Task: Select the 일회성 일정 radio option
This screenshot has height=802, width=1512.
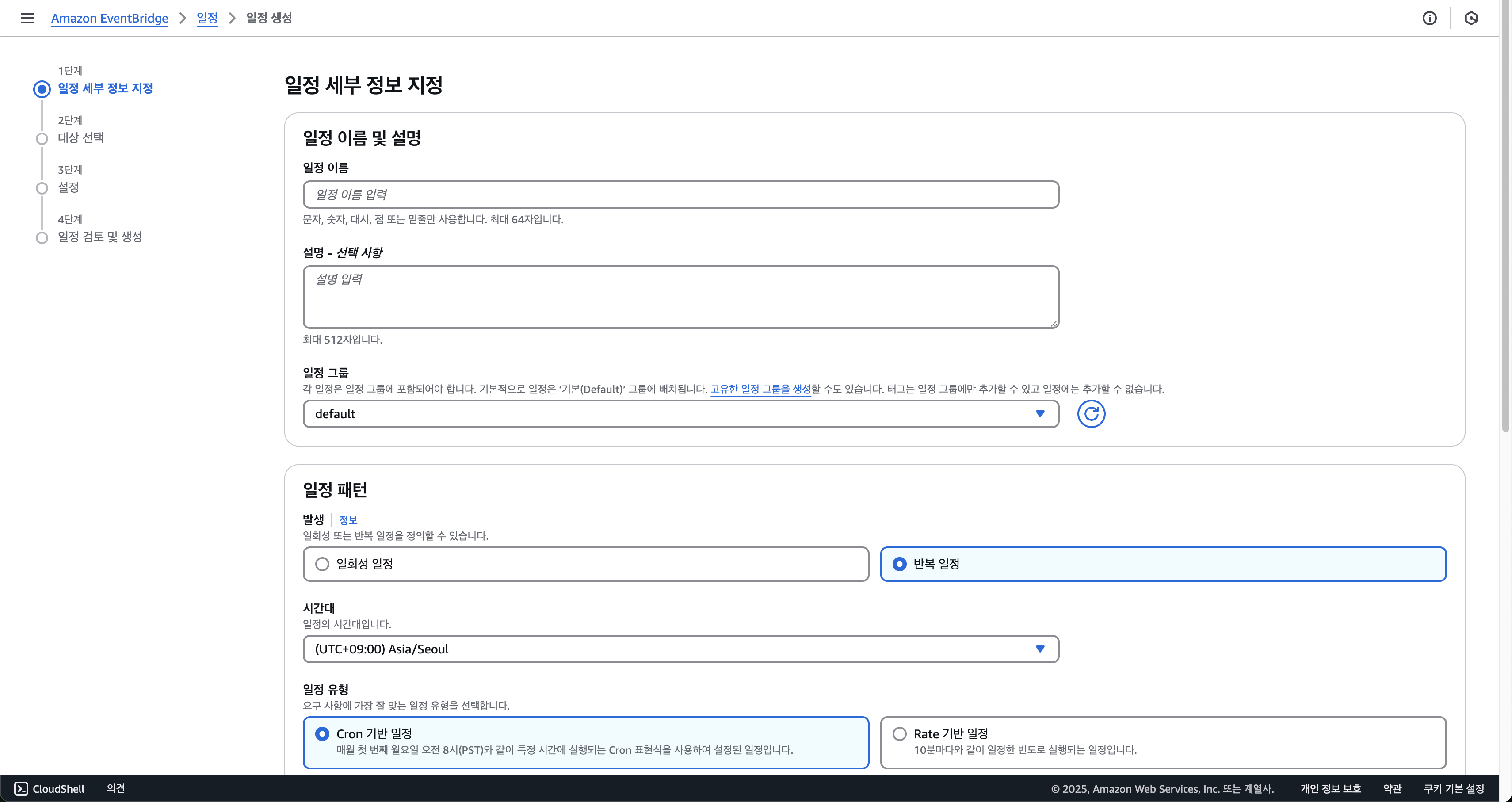Action: (x=322, y=564)
